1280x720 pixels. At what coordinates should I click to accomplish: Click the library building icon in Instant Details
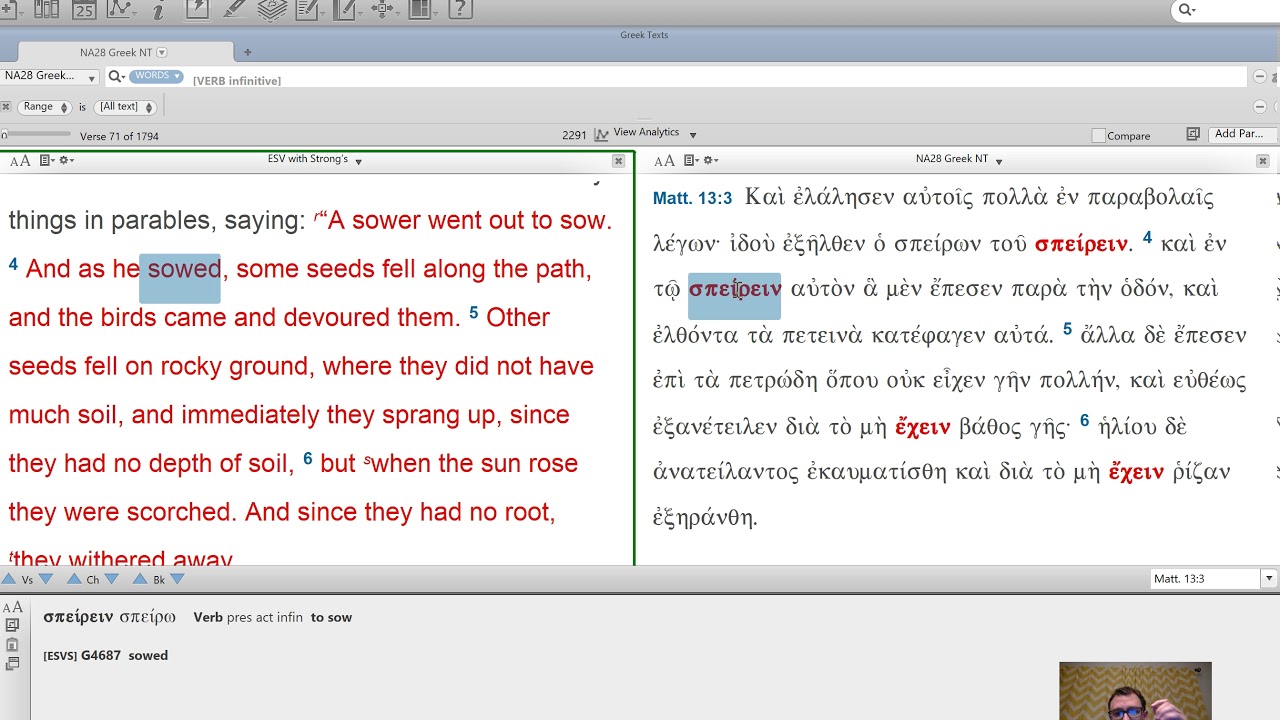12,644
